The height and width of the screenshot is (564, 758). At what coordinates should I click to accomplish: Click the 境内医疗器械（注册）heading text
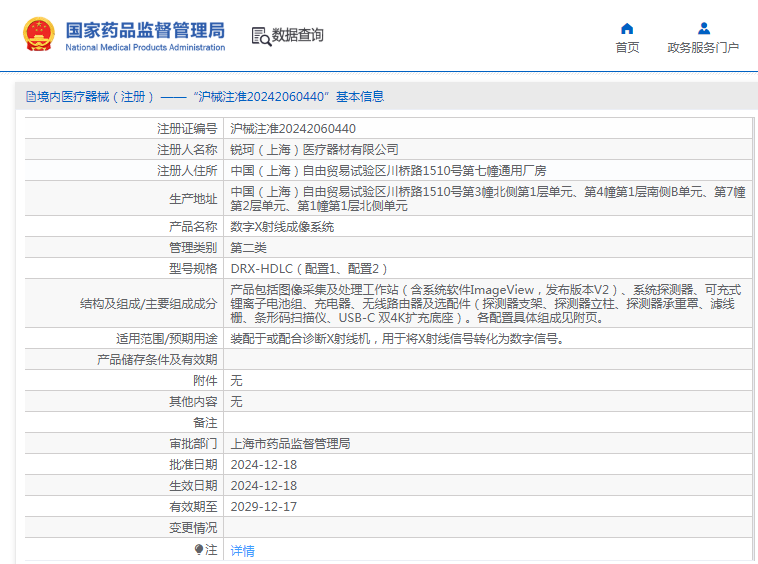[96, 97]
